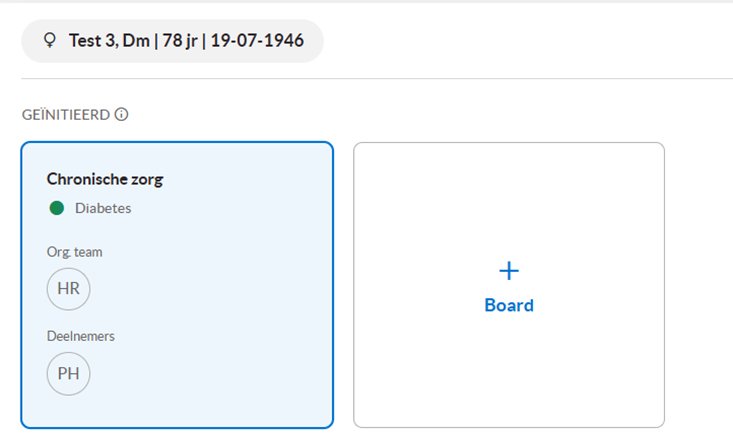This screenshot has width=733, height=447.
Task: Click the patient age 78 jr
Action: (180, 41)
